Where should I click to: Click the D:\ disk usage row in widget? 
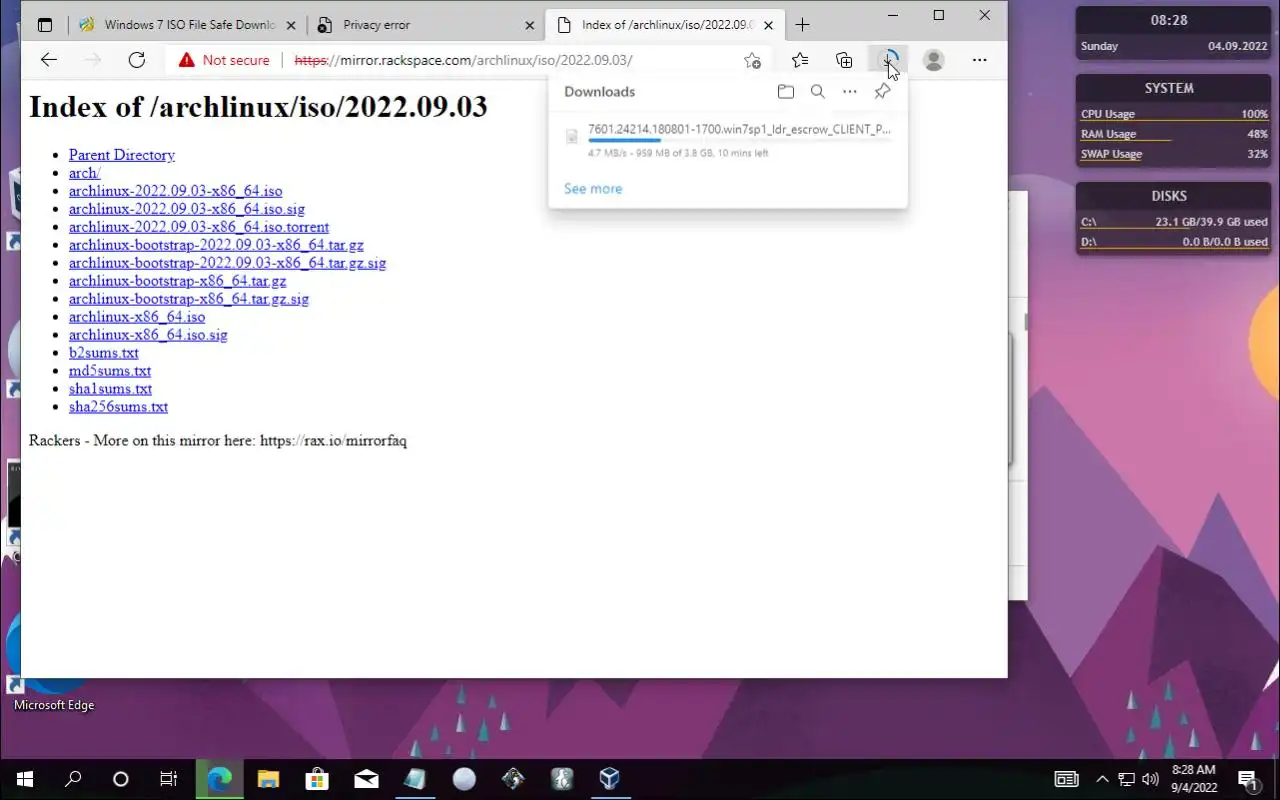[x=1174, y=242]
